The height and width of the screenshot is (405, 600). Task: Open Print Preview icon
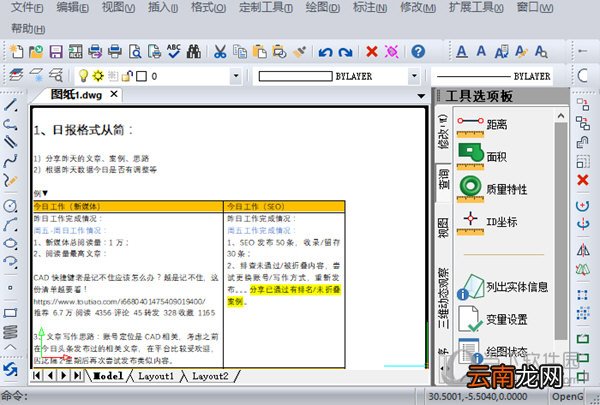click(135, 51)
